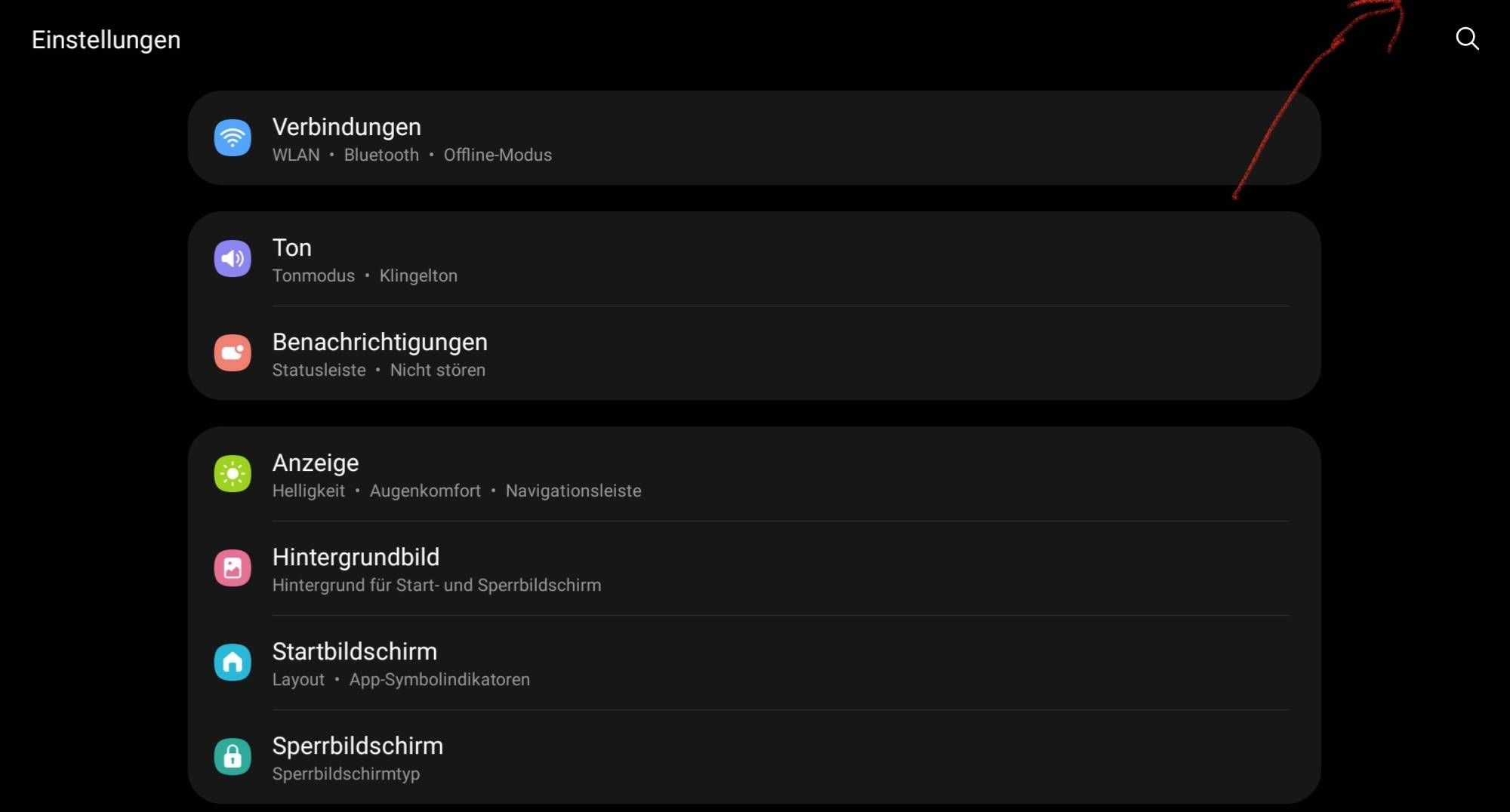1510x812 pixels.
Task: Open the settings search magnifier
Action: point(1467,38)
